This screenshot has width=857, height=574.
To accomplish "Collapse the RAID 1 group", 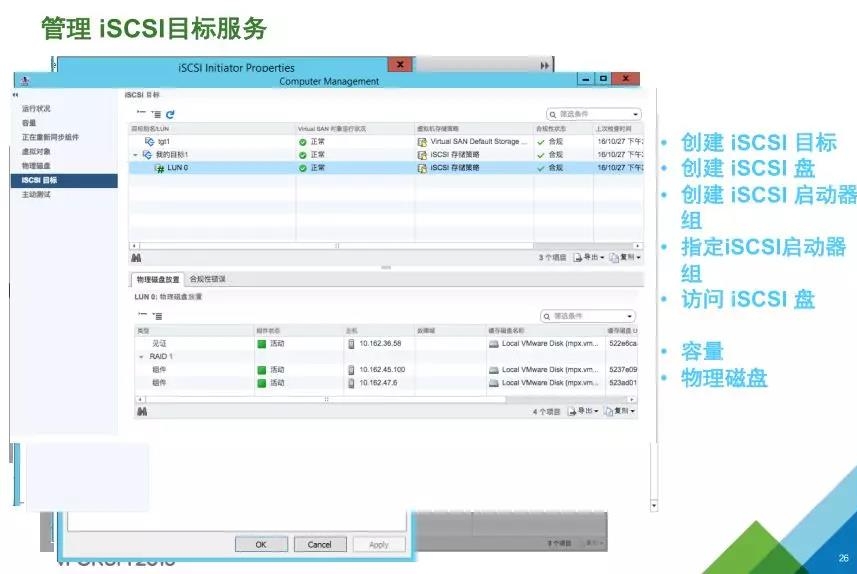I will pyautogui.click(x=141, y=356).
